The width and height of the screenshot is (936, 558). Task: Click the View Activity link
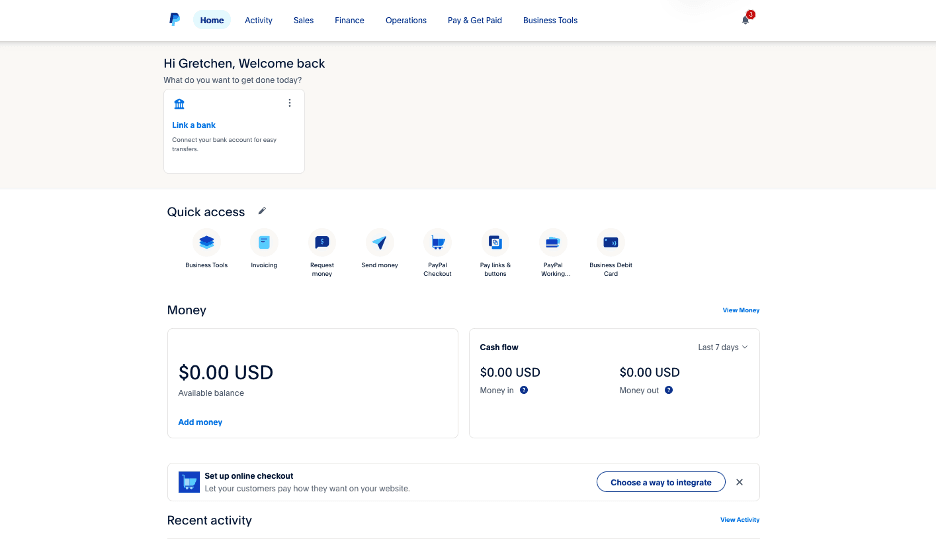coord(740,520)
